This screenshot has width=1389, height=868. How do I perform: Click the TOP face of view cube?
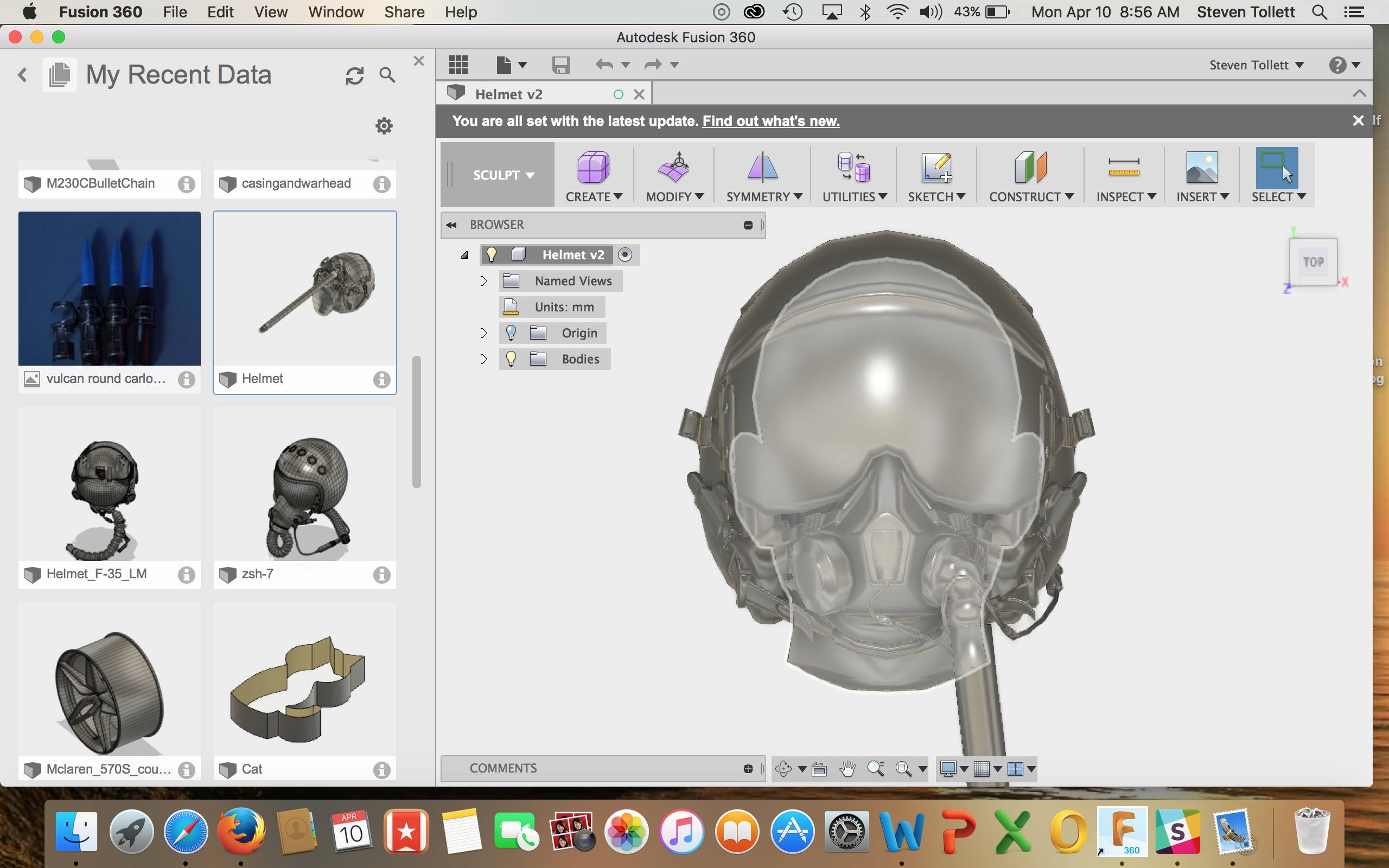(x=1312, y=263)
